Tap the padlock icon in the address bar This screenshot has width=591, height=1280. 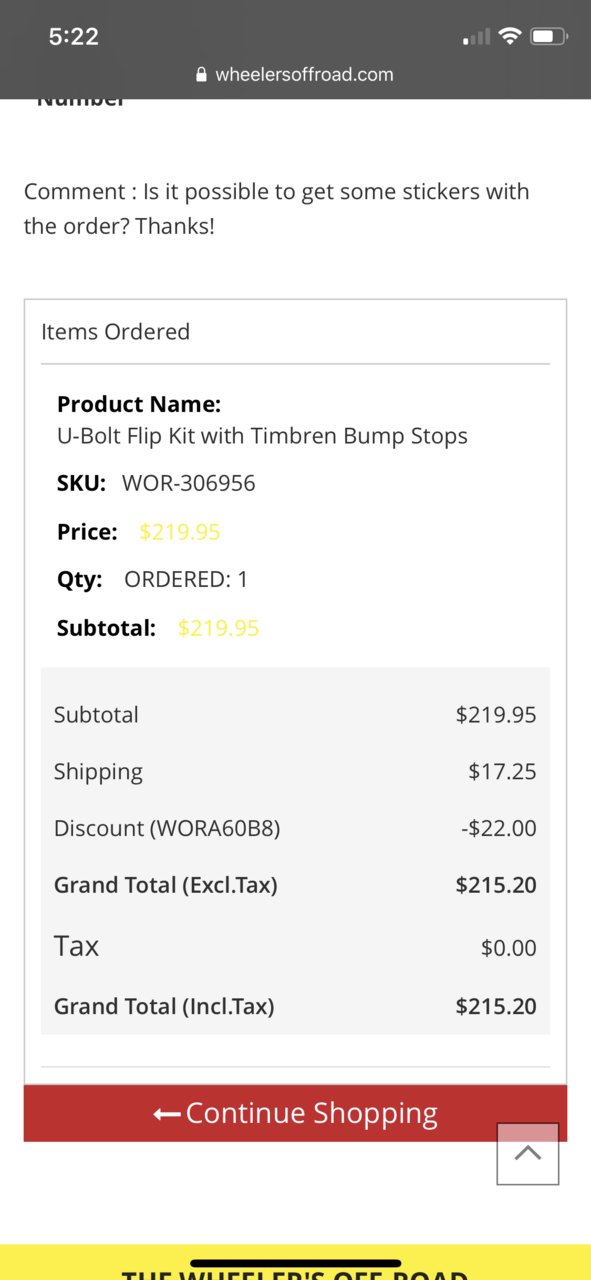[x=202, y=75]
